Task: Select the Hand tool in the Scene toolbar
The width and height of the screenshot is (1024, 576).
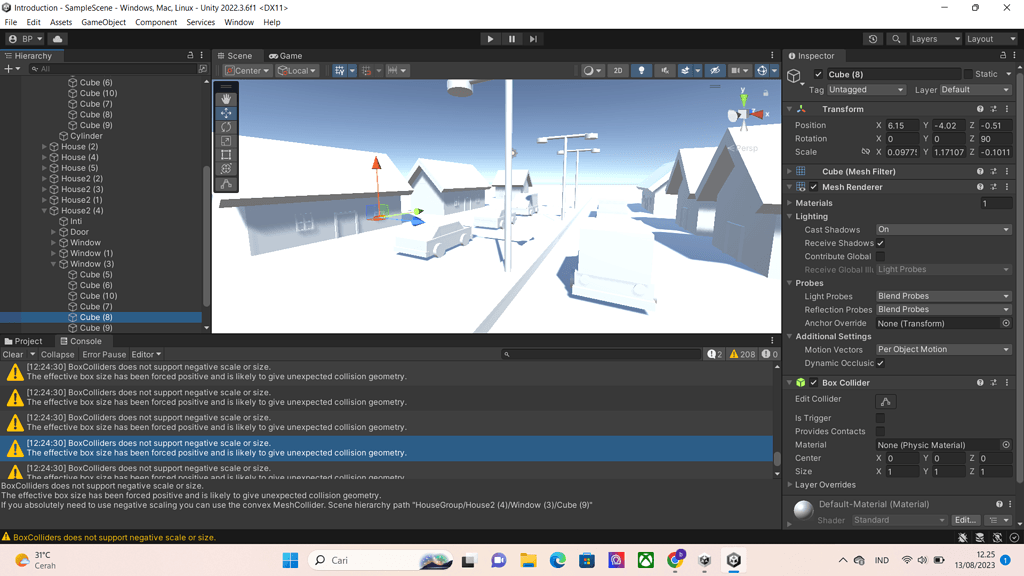Action: [x=227, y=99]
